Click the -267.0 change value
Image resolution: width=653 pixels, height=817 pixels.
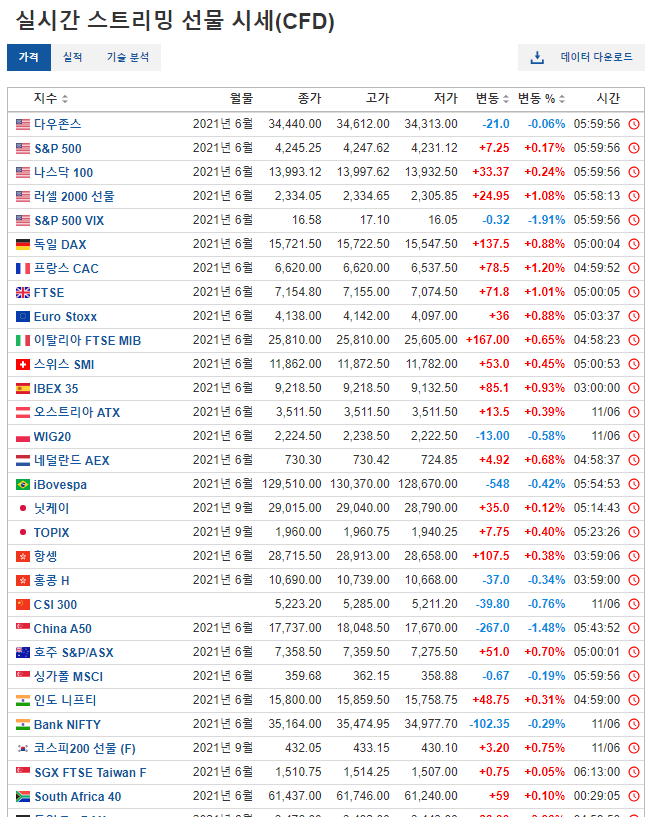(492, 628)
